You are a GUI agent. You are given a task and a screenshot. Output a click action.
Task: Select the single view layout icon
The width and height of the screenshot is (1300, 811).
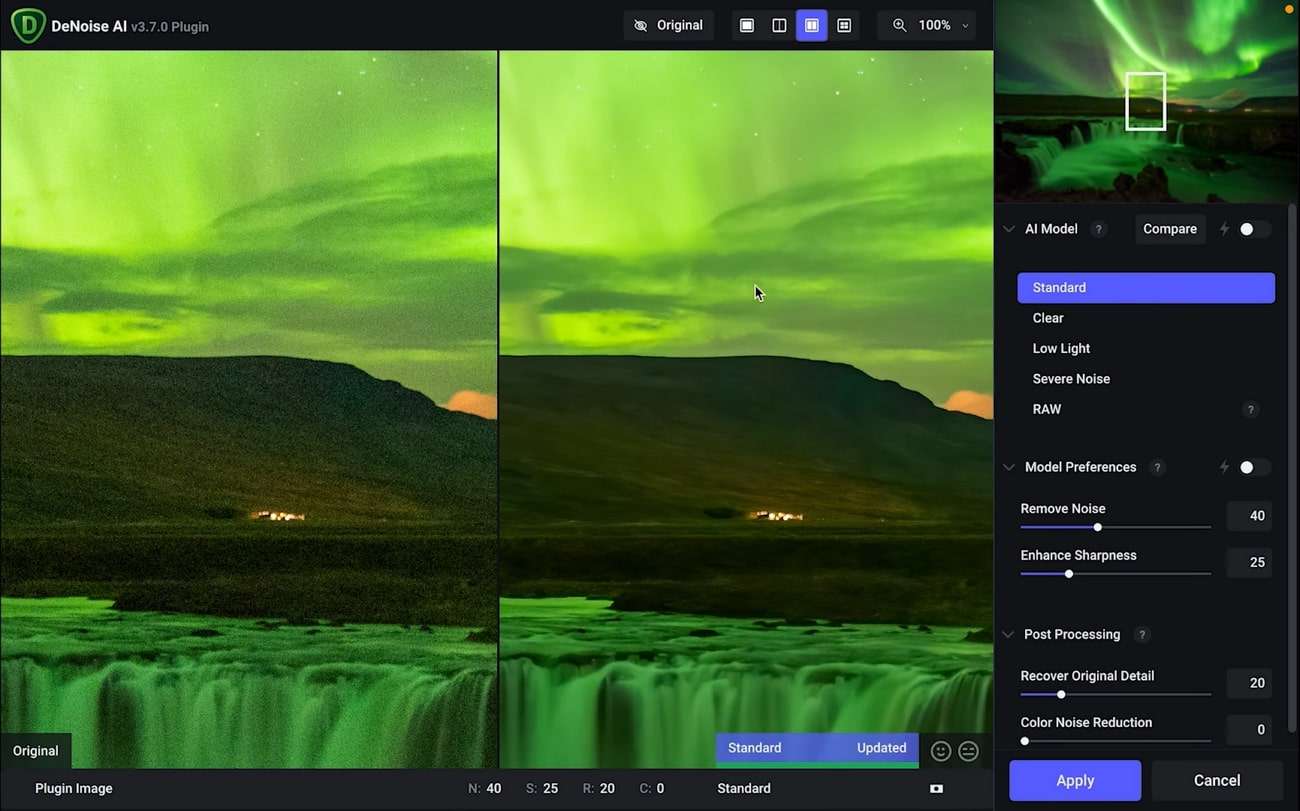[746, 25]
